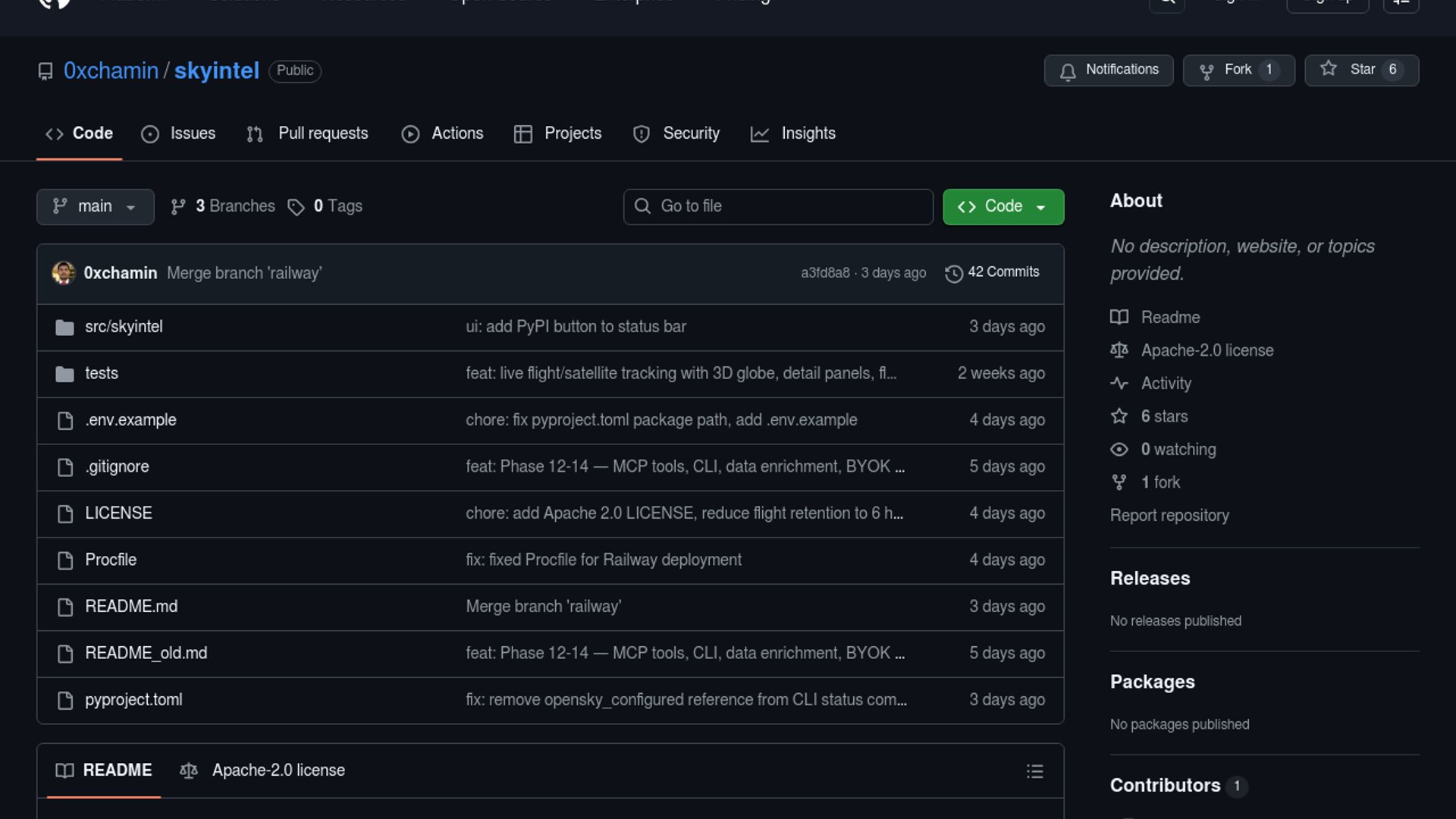Click the commit history clock icon
This screenshot has height=819, width=1456.
tap(953, 273)
